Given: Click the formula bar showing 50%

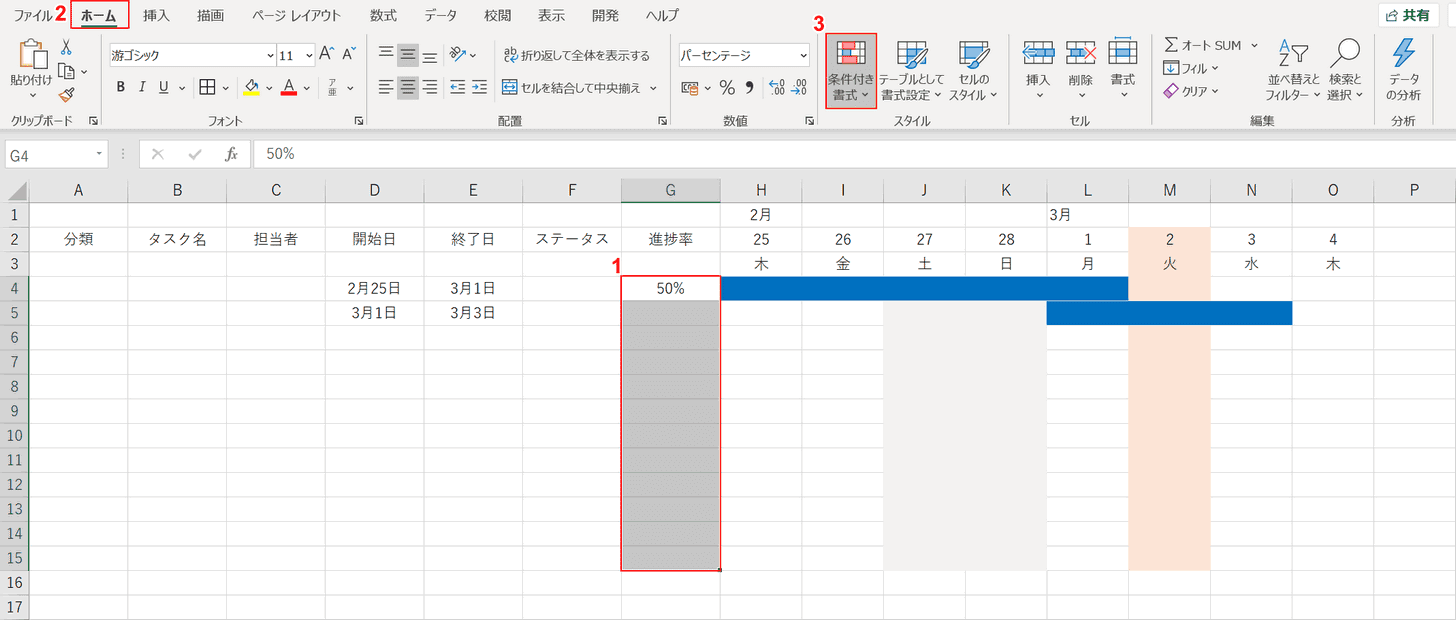Looking at the screenshot, I should (853, 154).
